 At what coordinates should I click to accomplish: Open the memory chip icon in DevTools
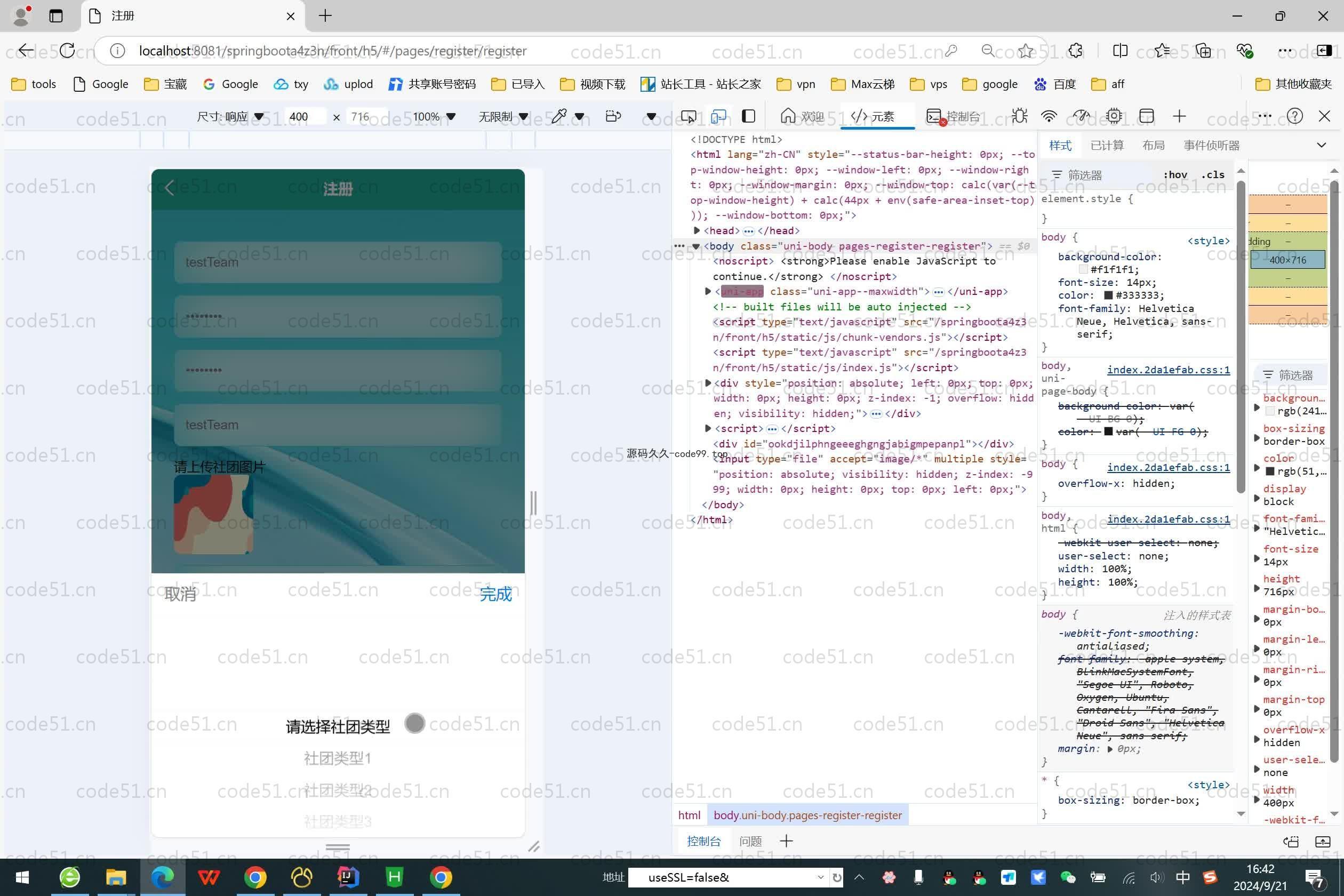pyautogui.click(x=1114, y=117)
